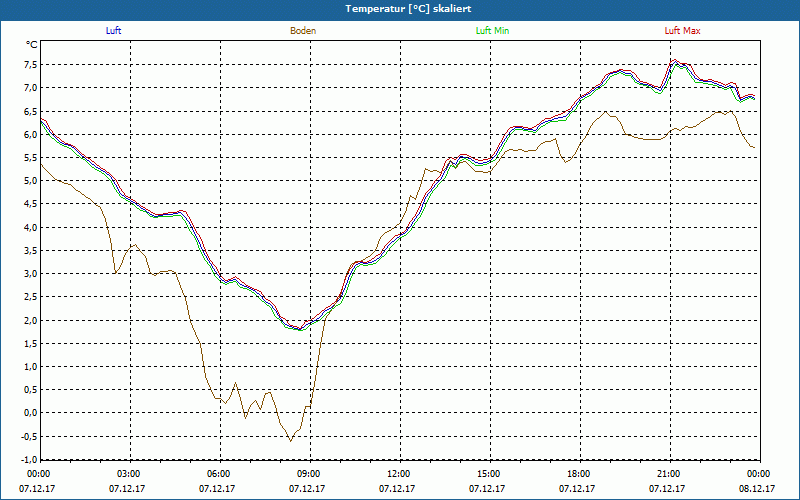The height and width of the screenshot is (500, 800).
Task: Click the 7,5 y-axis value
Action: tap(30, 64)
